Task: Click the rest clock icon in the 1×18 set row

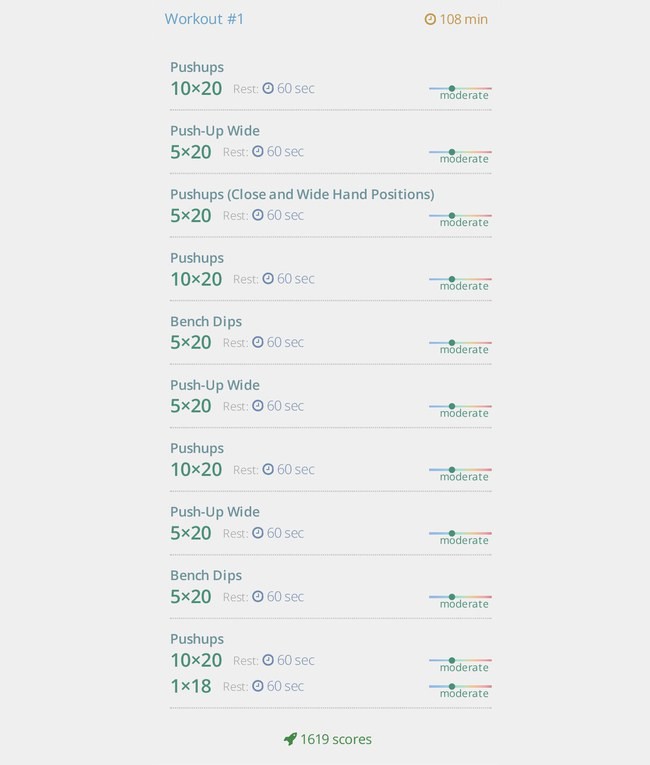Action: tap(258, 686)
